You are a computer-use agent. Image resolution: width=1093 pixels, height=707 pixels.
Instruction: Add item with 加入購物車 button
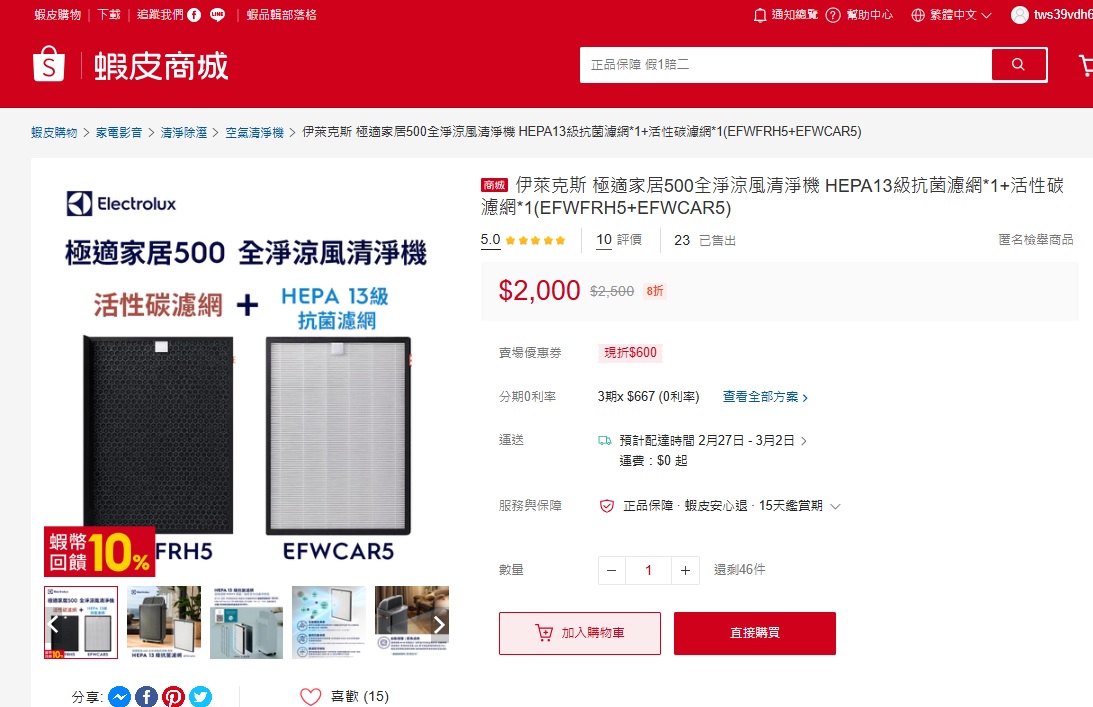coord(580,633)
